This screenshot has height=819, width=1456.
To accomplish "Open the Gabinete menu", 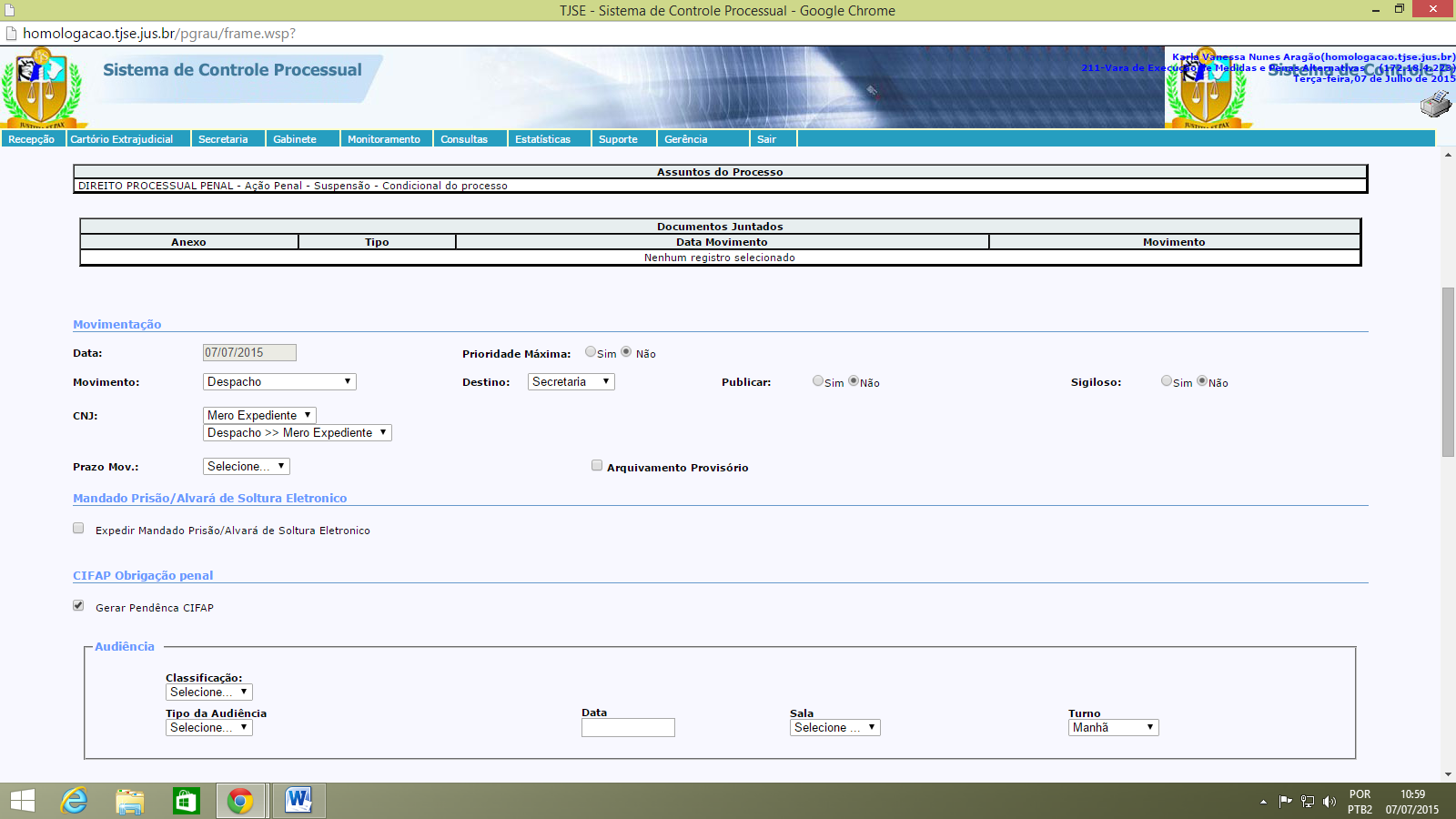I will (295, 139).
